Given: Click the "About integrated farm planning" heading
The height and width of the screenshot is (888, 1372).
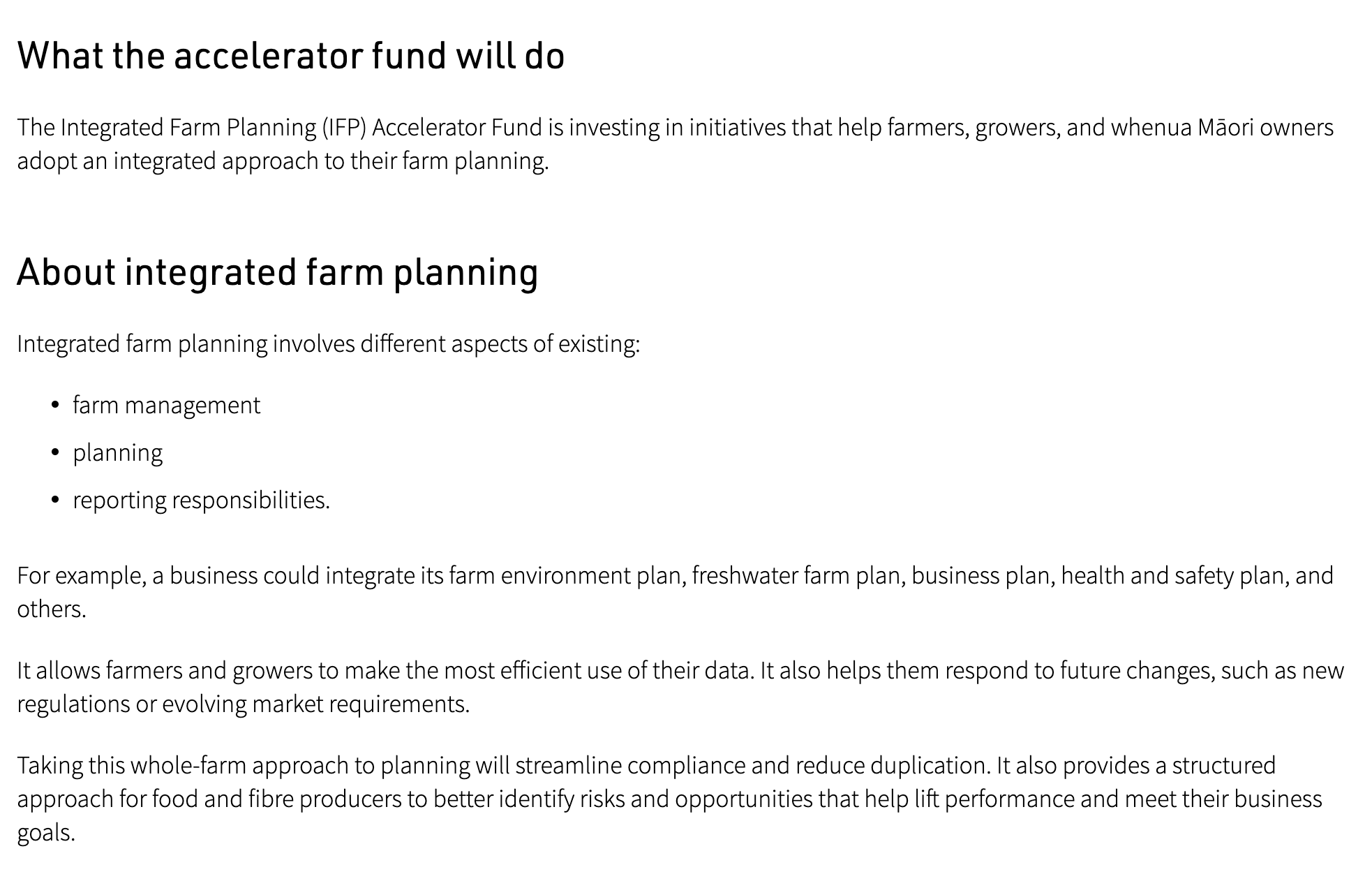Looking at the screenshot, I should tap(277, 272).
